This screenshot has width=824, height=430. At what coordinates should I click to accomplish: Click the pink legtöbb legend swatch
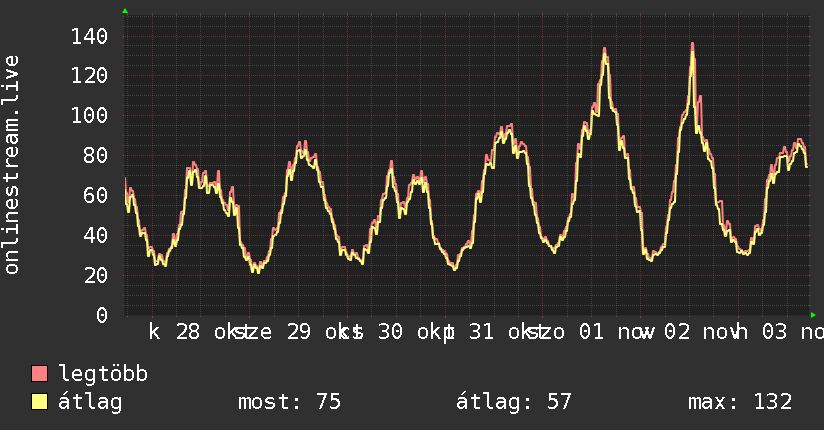(x=39, y=374)
